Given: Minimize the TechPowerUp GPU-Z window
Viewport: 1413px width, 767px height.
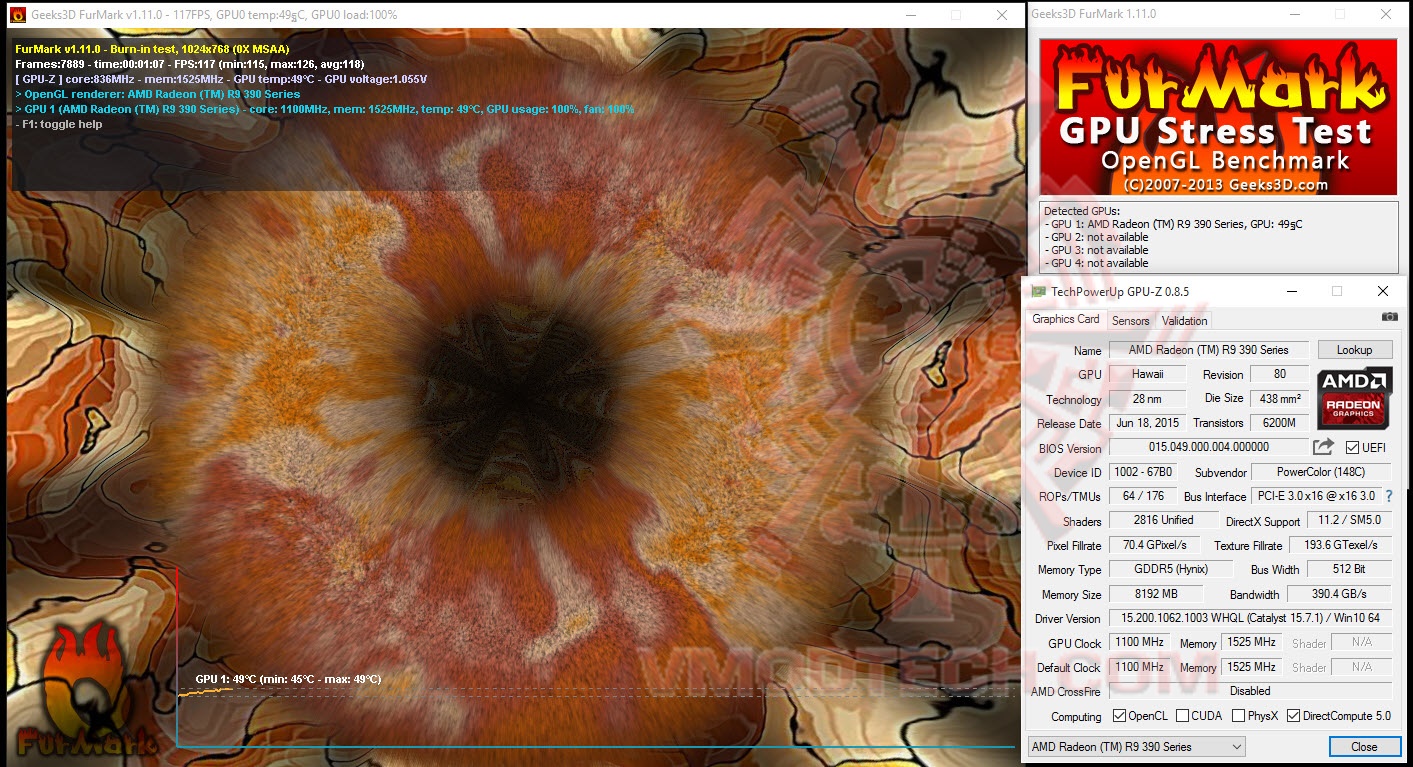Looking at the screenshot, I should point(1290,292).
